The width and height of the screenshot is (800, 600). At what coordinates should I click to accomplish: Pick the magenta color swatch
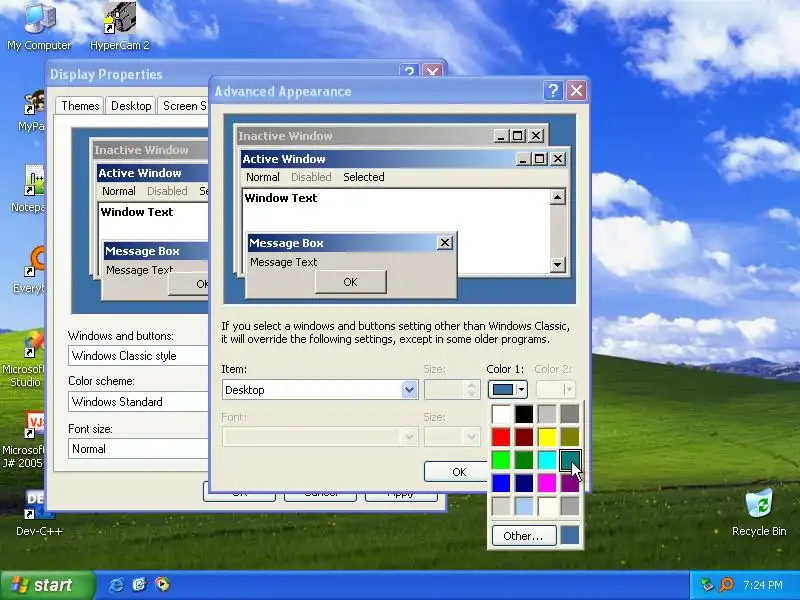coord(547,483)
